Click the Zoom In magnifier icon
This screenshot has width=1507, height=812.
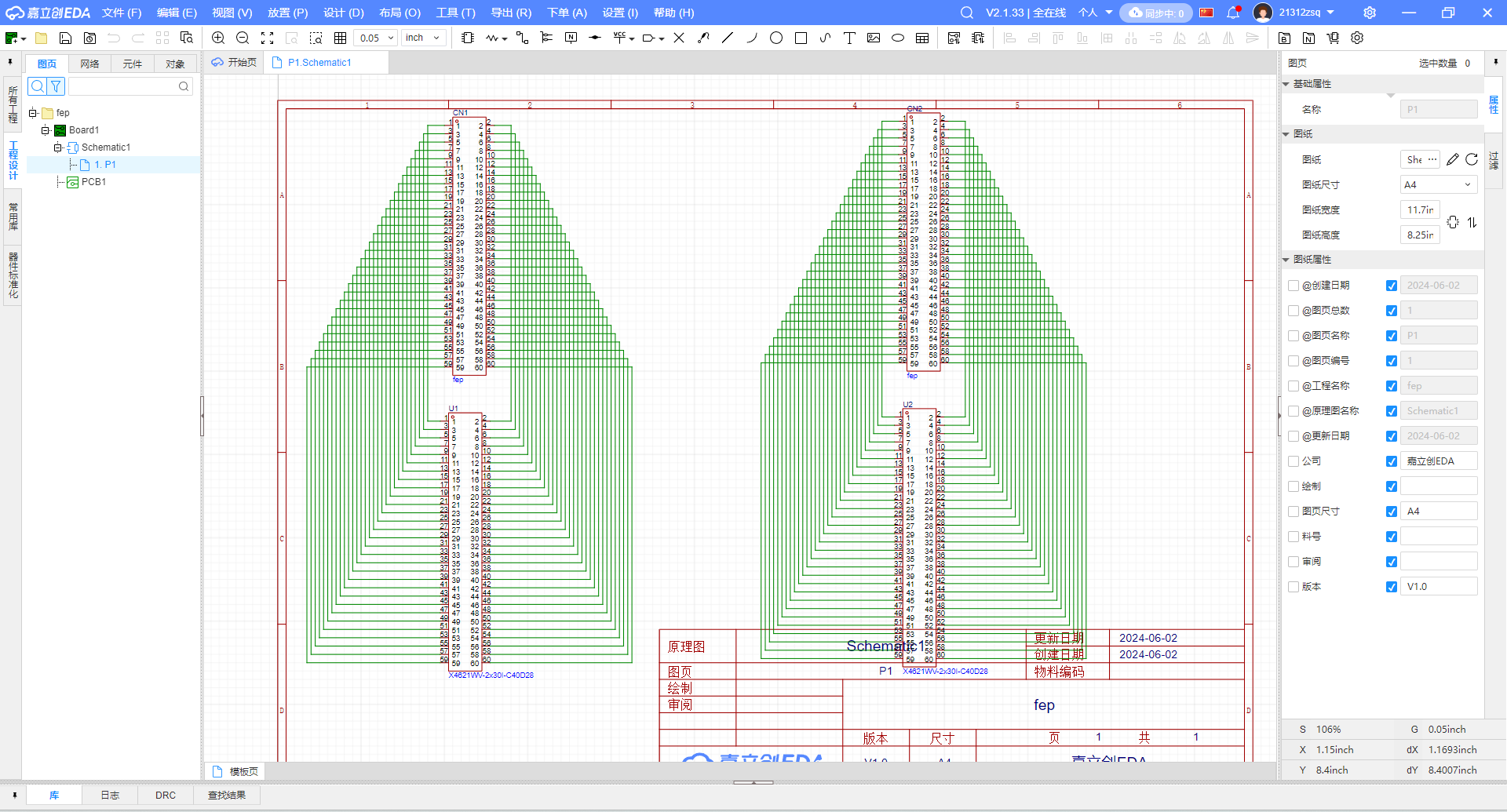pos(218,38)
